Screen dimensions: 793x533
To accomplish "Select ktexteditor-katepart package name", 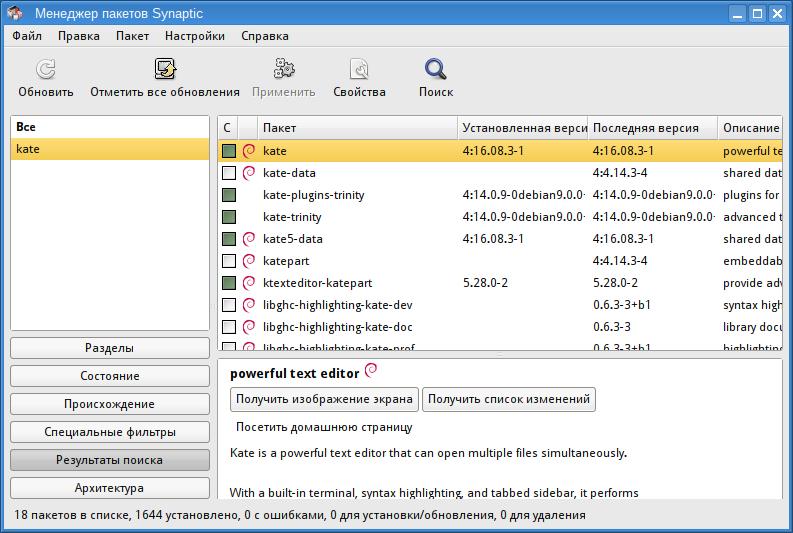I will (x=318, y=283).
